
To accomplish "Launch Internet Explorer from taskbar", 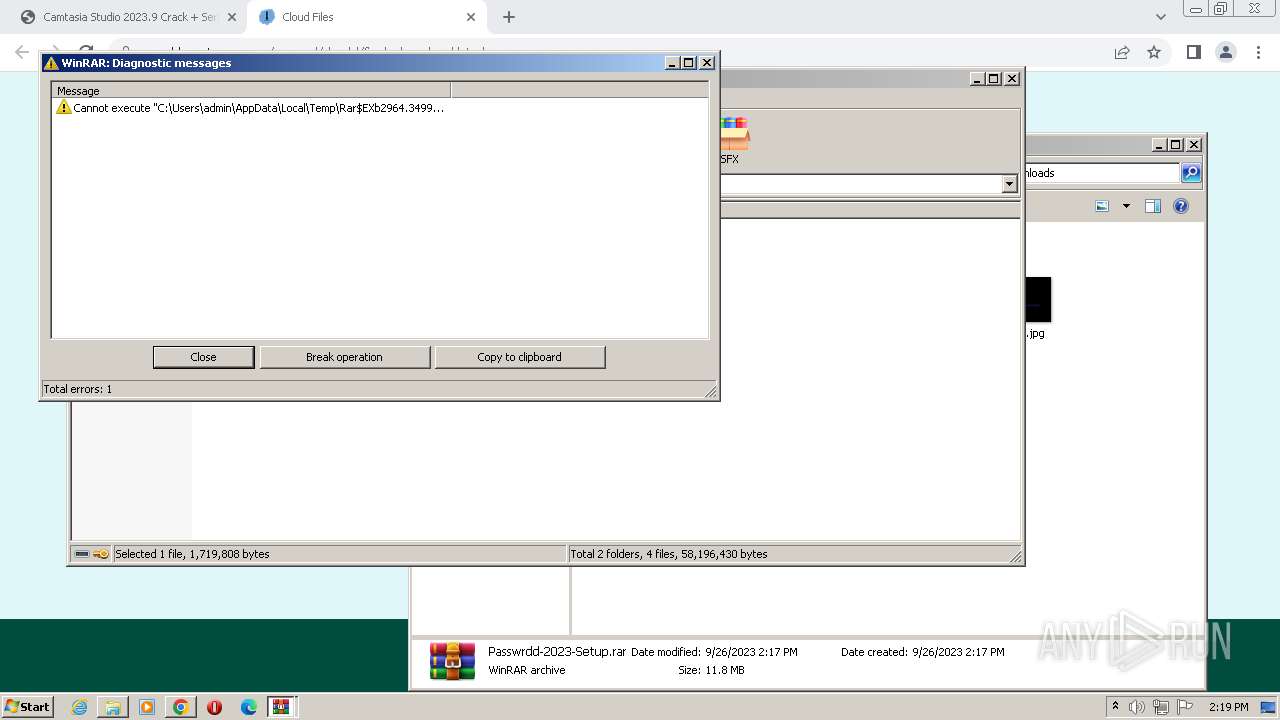I will point(80,707).
